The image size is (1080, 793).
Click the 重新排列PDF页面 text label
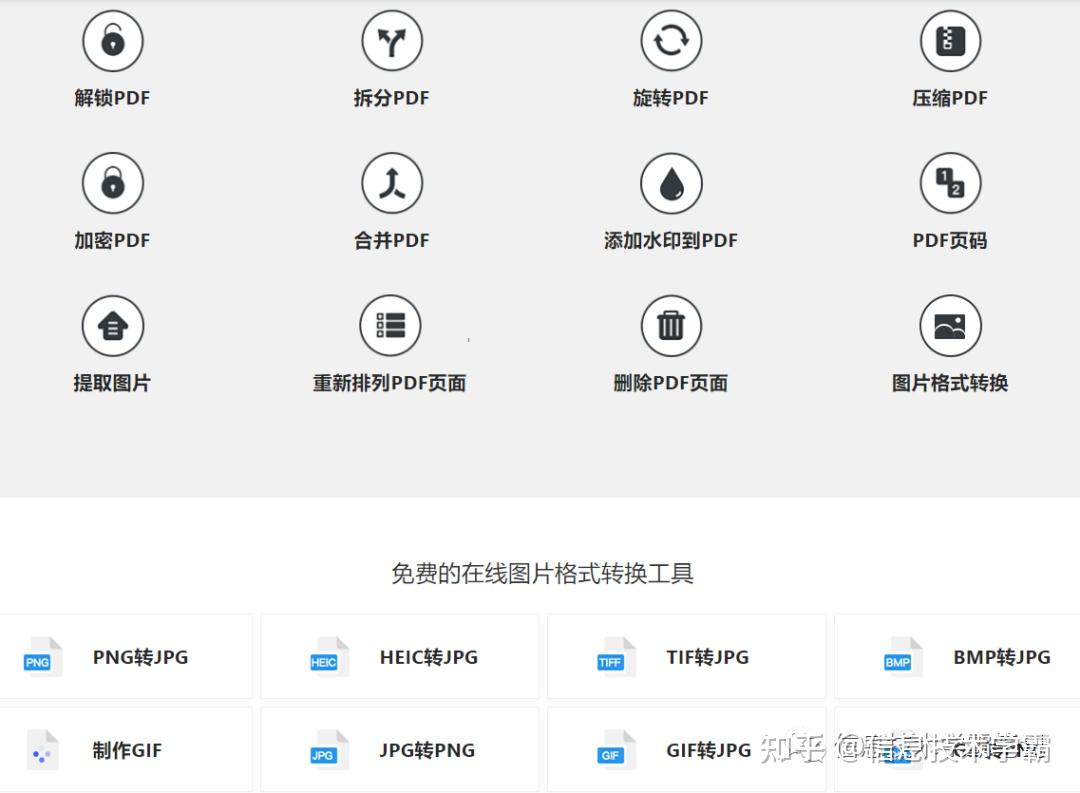pos(390,383)
